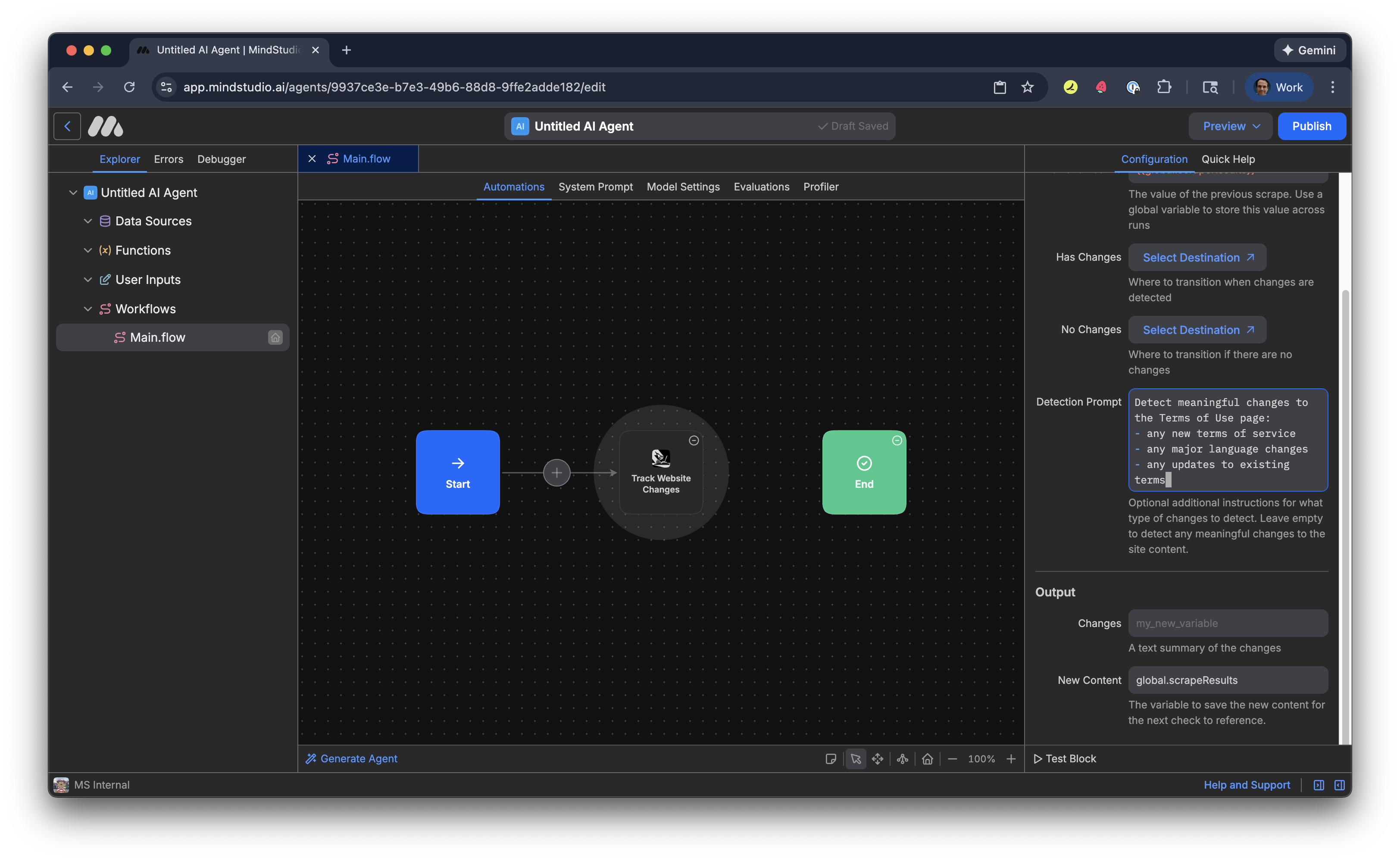Open the Quick Help tab

tap(1228, 159)
